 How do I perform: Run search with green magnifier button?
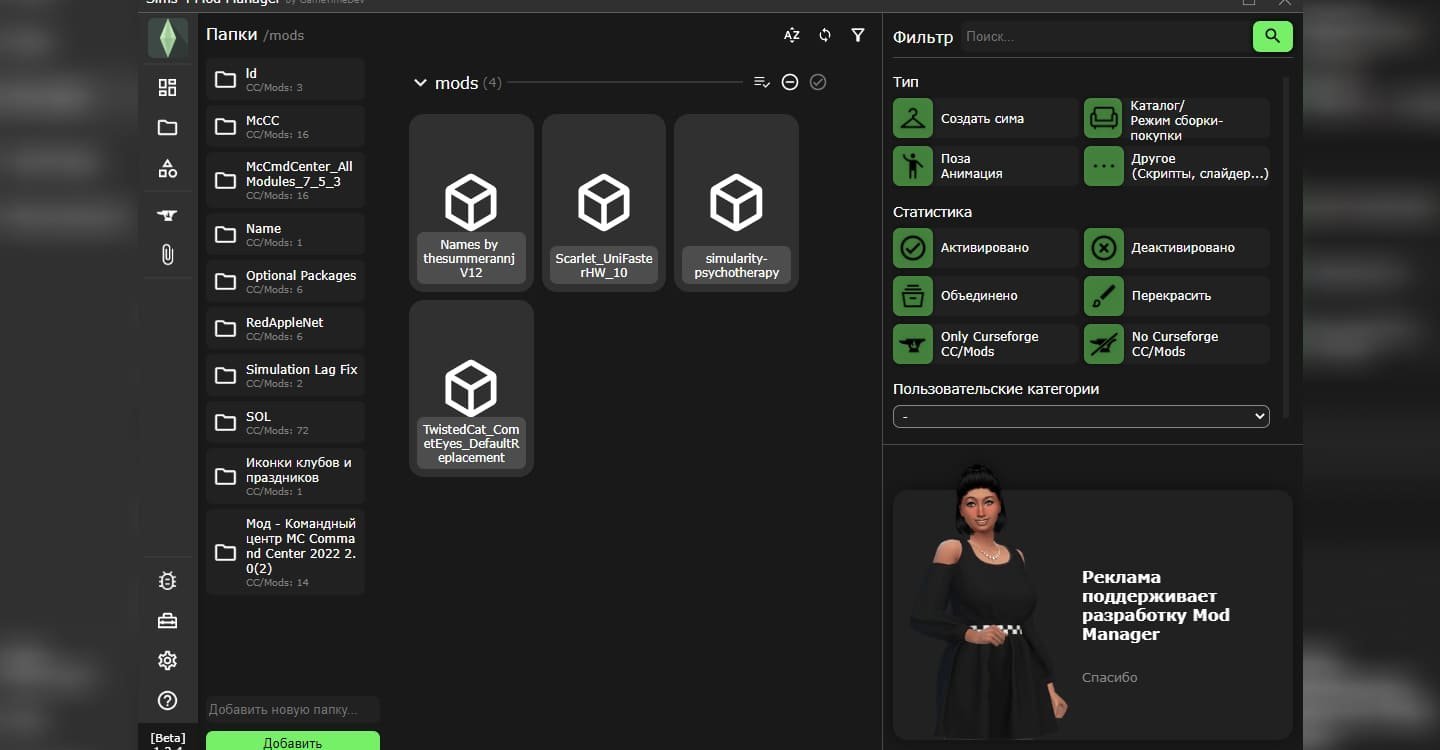(x=1272, y=36)
